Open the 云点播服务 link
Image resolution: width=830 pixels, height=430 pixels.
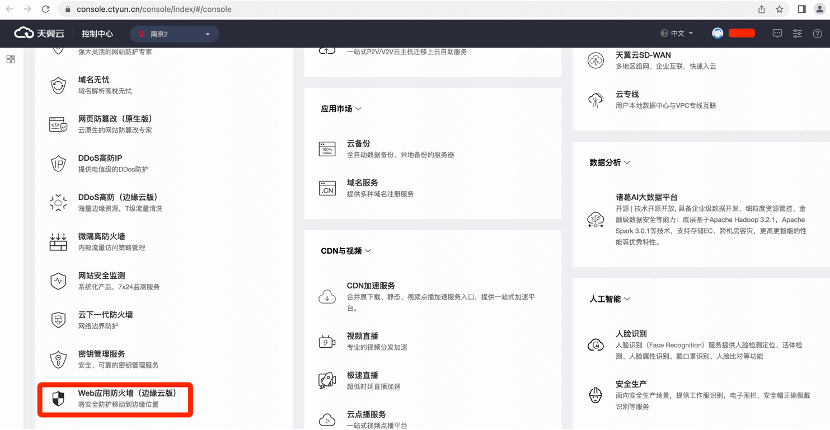pos(366,414)
